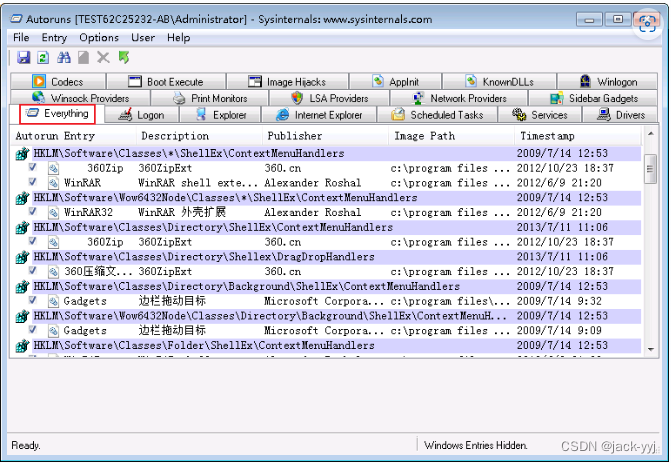The height and width of the screenshot is (463, 671).
Task: Select the Everything tab
Action: [x=57, y=114]
